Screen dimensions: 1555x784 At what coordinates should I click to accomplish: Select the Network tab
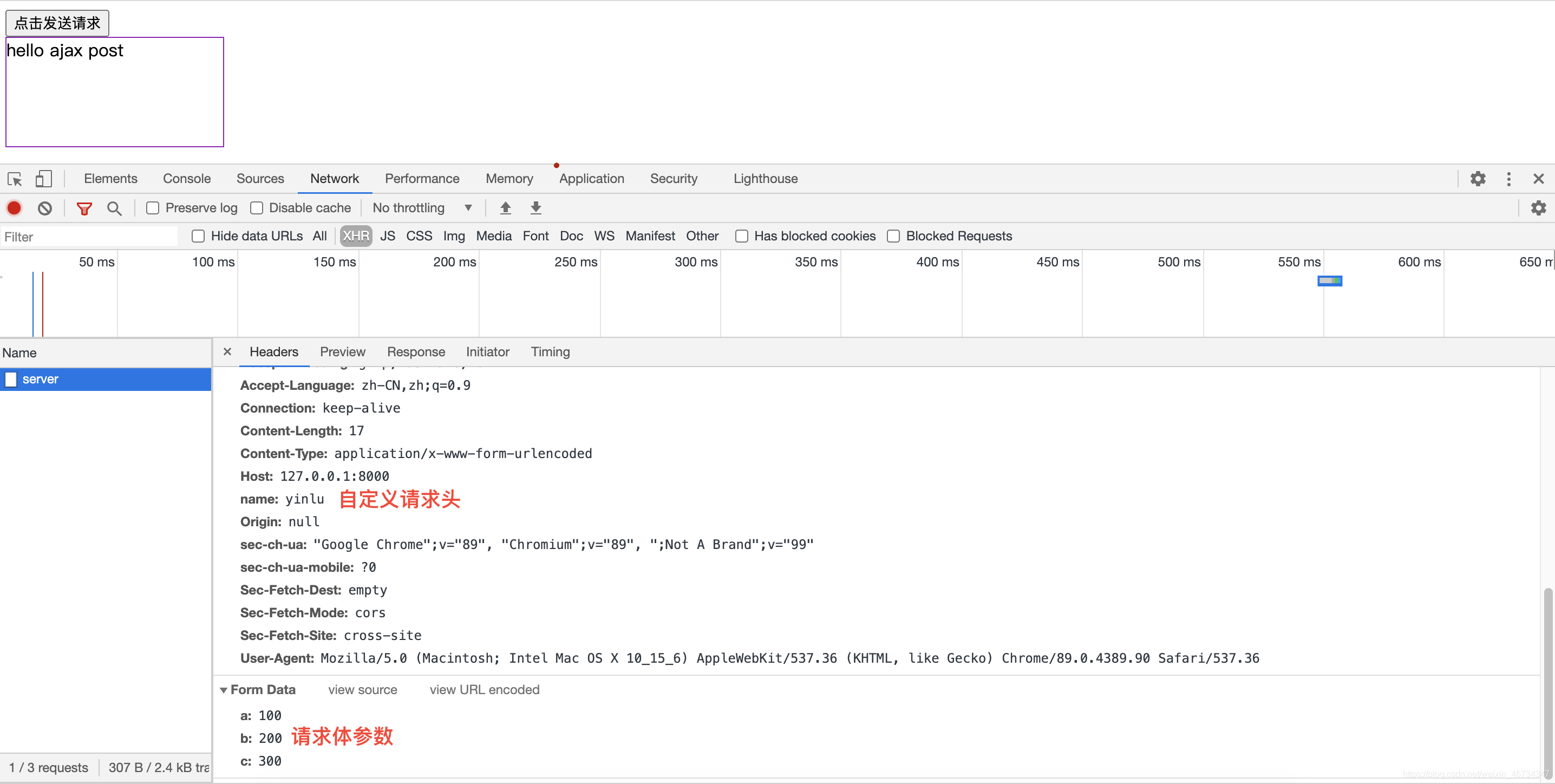[x=335, y=179]
